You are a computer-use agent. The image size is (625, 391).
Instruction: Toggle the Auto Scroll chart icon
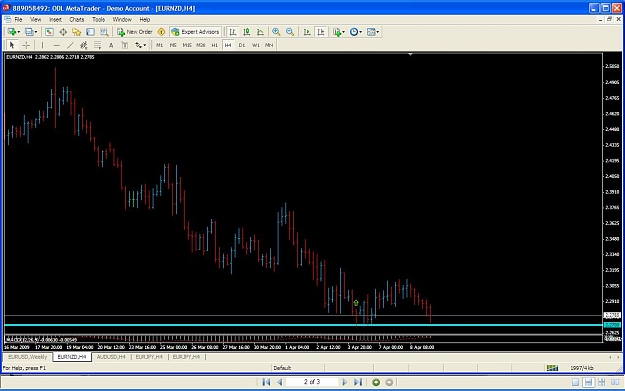(307, 32)
